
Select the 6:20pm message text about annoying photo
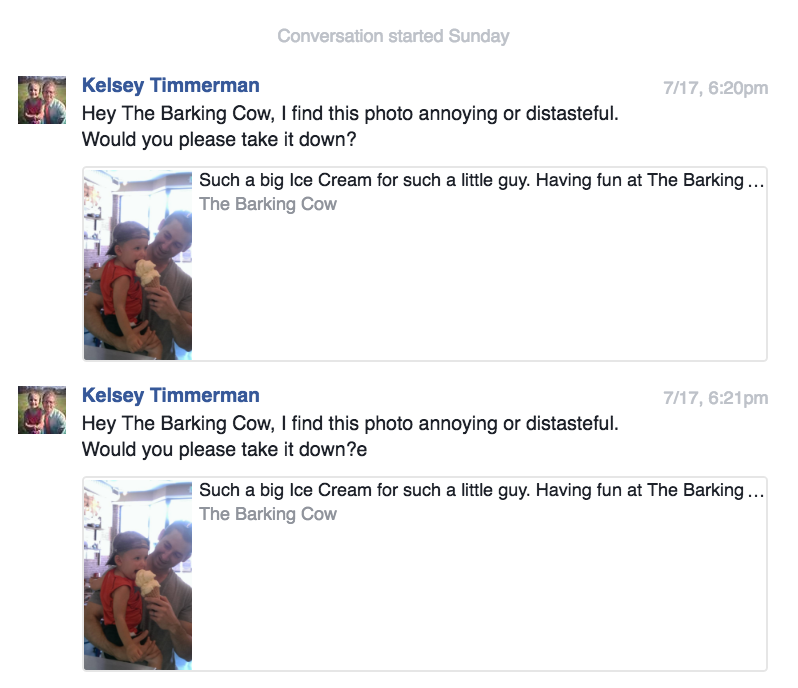click(x=350, y=126)
